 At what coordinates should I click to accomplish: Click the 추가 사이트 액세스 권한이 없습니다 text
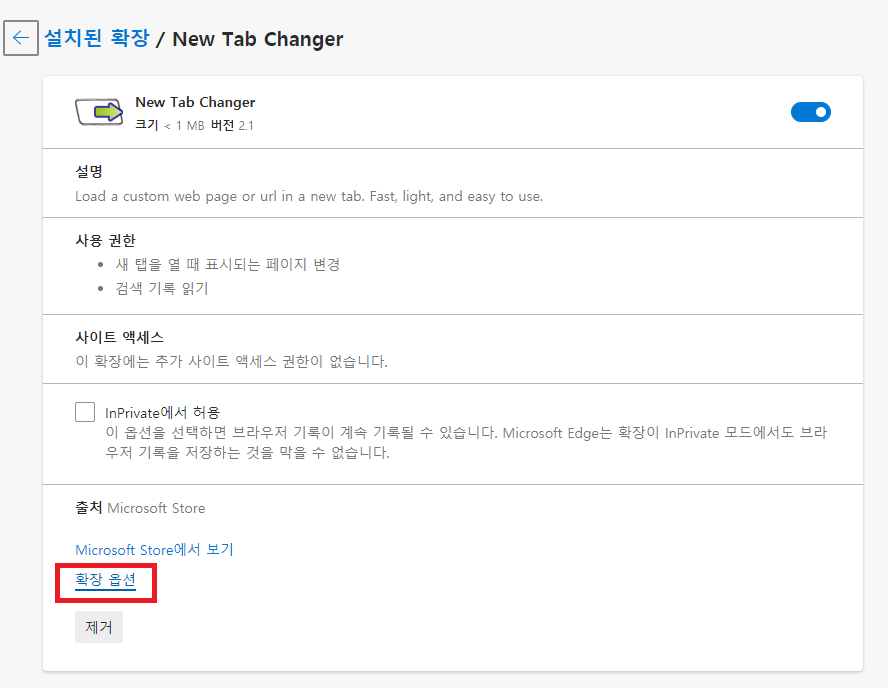[232, 361]
